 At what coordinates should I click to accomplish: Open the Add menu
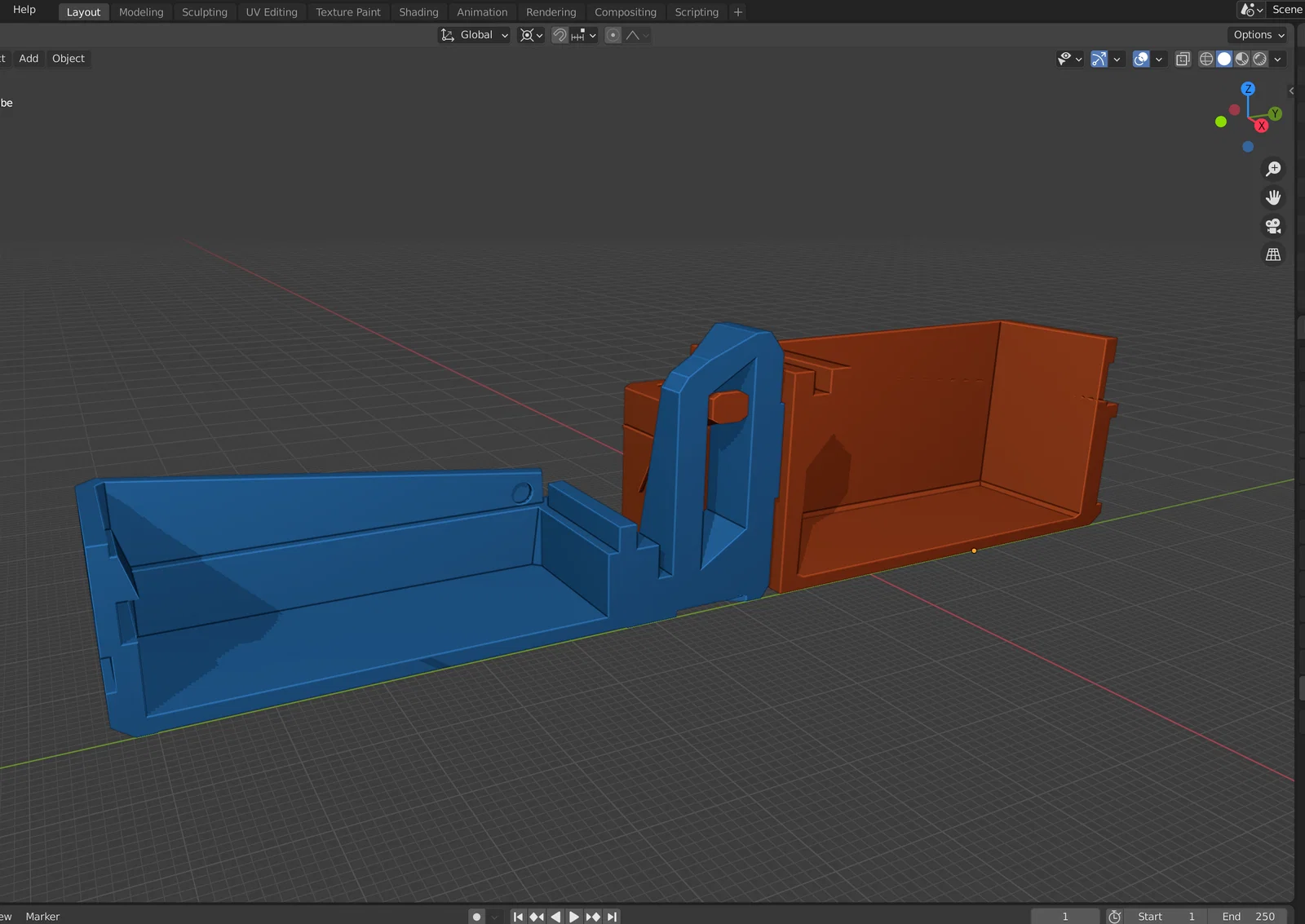point(29,59)
